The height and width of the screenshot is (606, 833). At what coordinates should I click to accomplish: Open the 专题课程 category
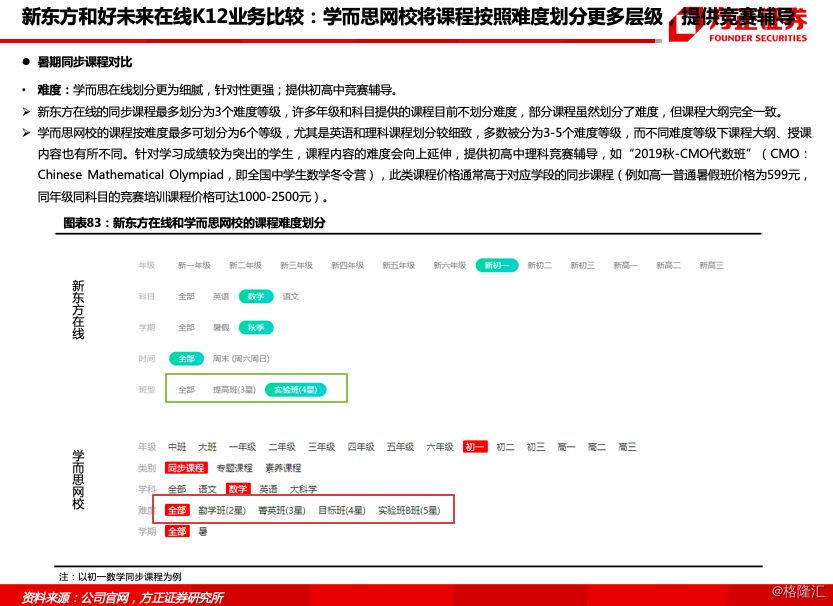[234, 468]
